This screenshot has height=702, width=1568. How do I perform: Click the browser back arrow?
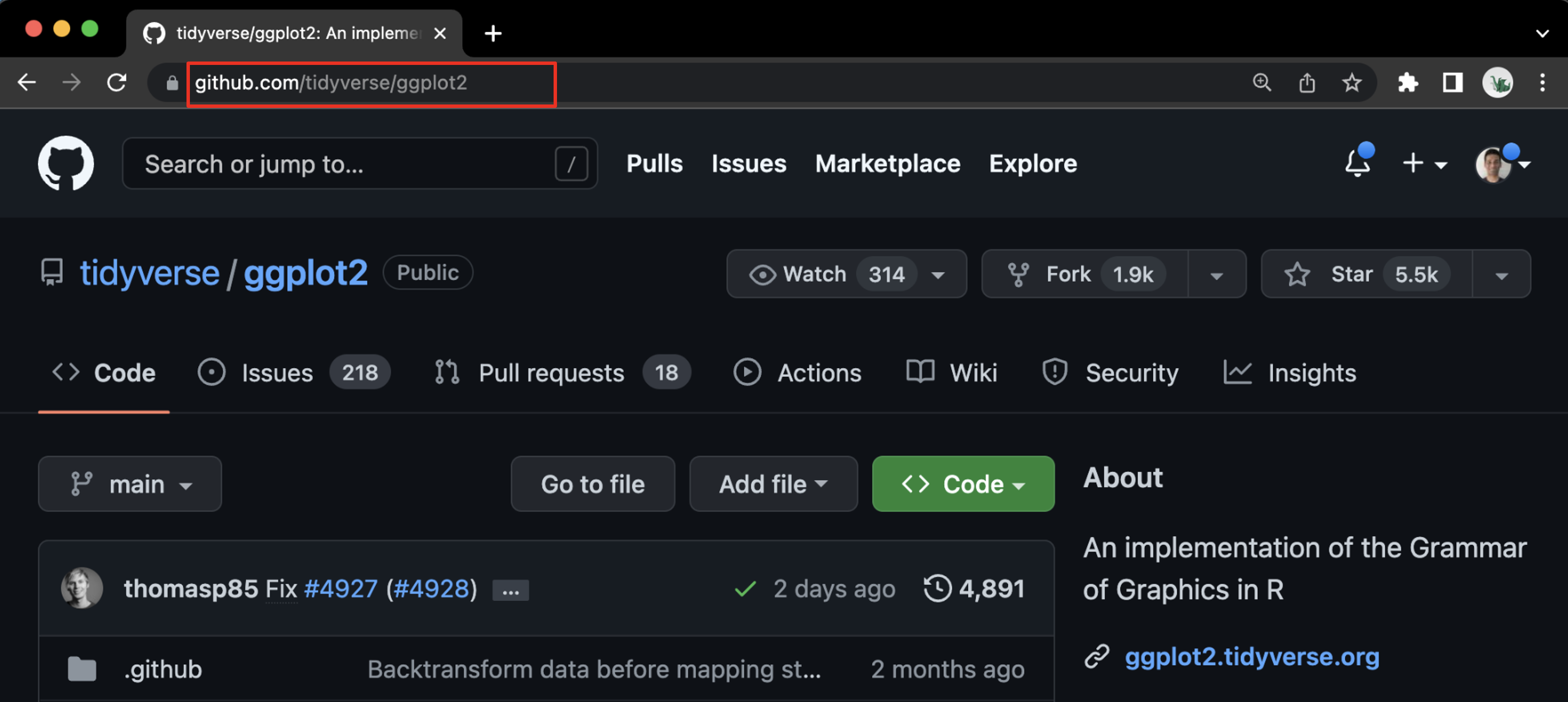click(27, 82)
